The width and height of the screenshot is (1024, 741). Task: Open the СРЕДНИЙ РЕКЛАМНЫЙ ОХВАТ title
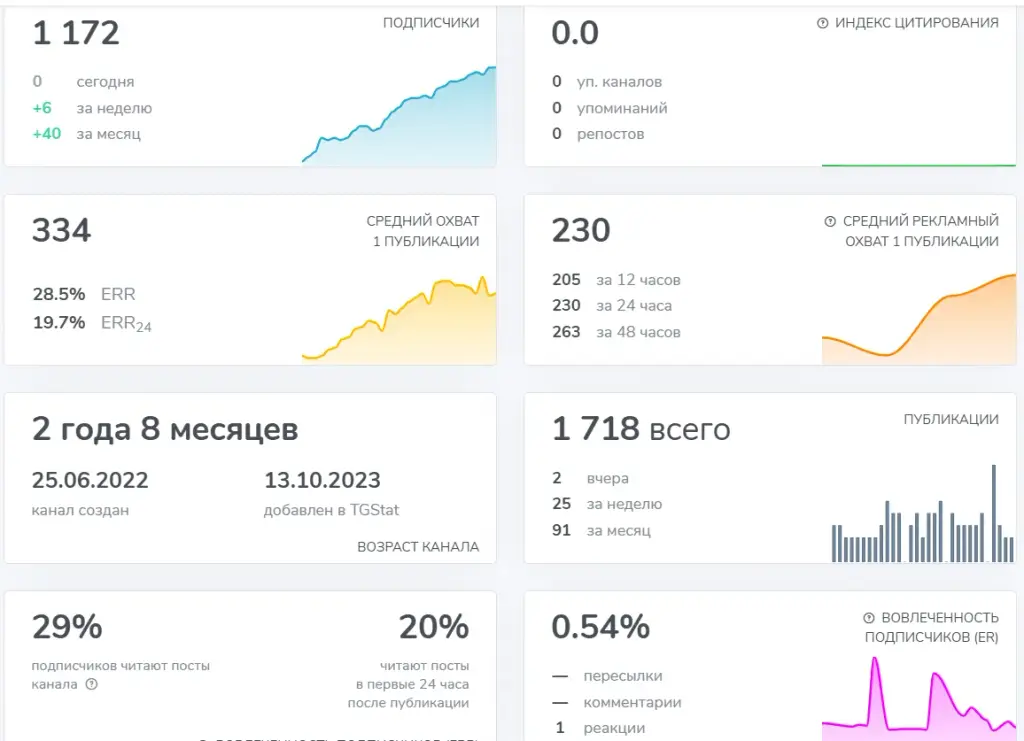pyautogui.click(x=921, y=231)
